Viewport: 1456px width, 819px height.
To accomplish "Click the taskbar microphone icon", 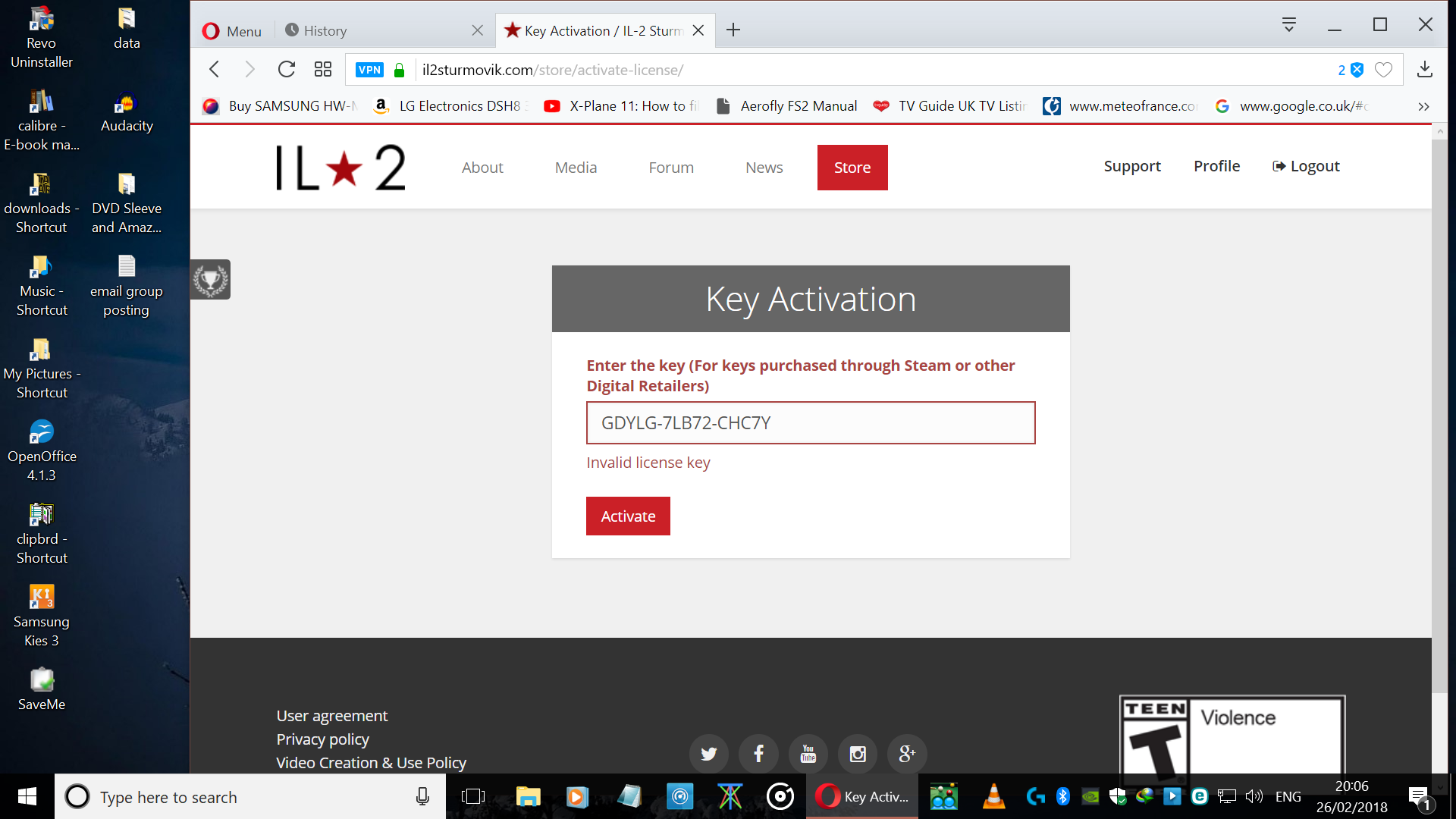I will tap(422, 797).
